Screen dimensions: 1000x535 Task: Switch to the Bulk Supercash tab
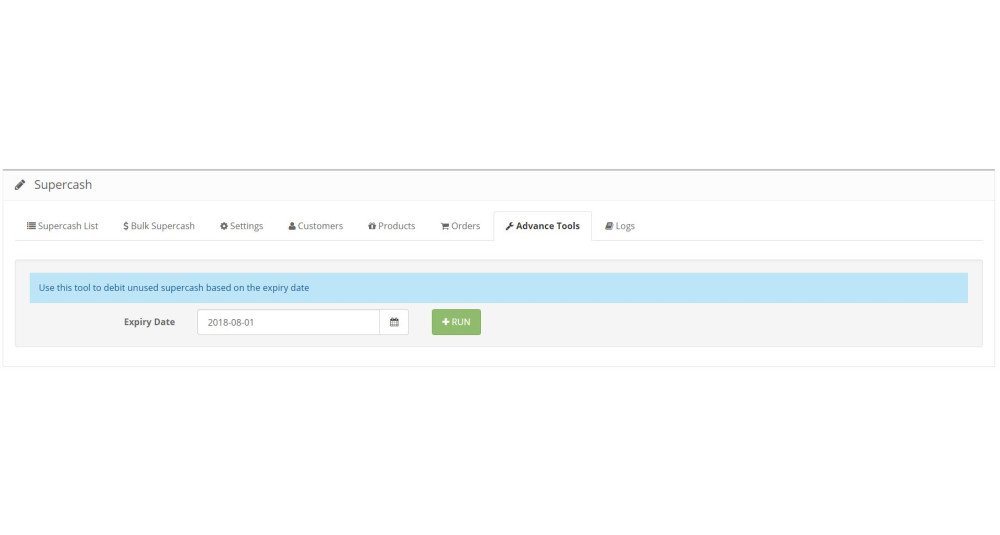(159, 226)
